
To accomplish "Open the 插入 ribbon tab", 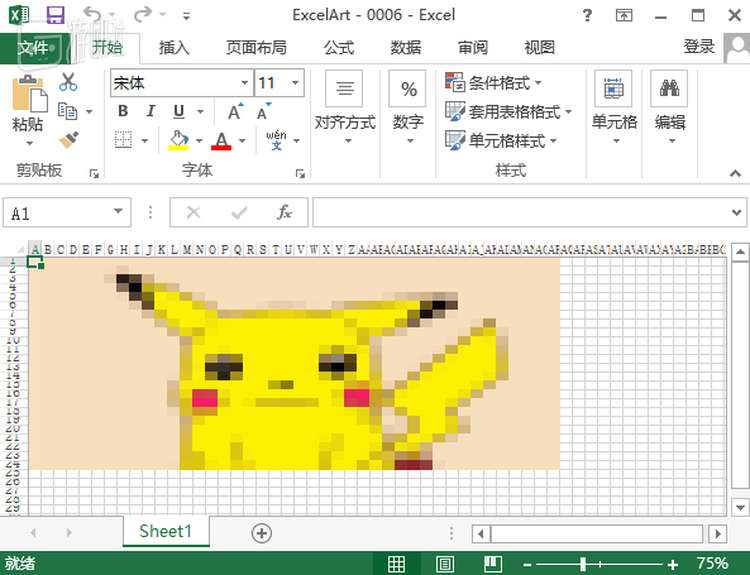I will tap(174, 47).
